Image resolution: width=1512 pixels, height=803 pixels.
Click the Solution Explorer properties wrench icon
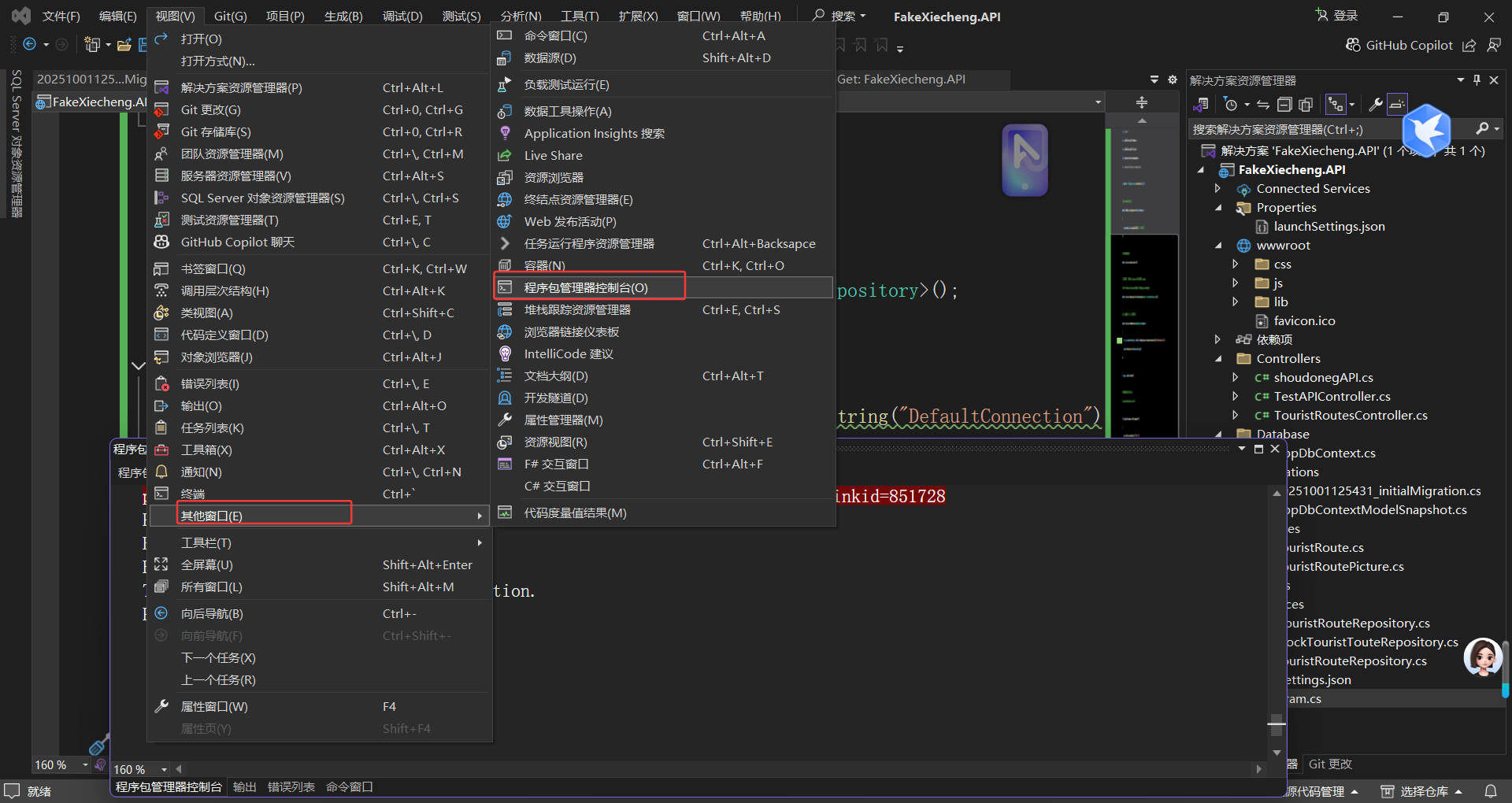click(1376, 104)
